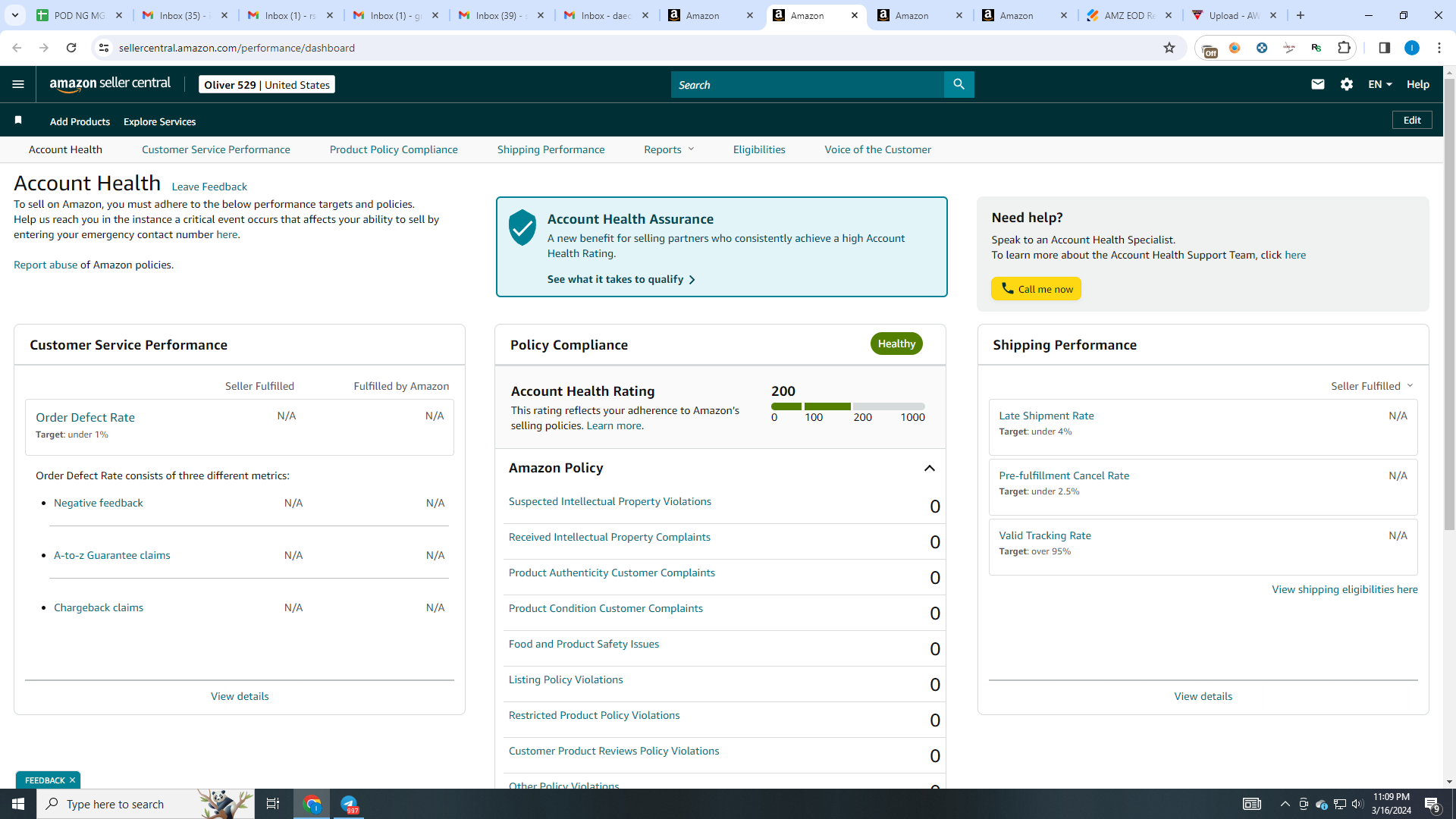Expand the Reports menu
This screenshot has height=819, width=1456.
tap(669, 149)
